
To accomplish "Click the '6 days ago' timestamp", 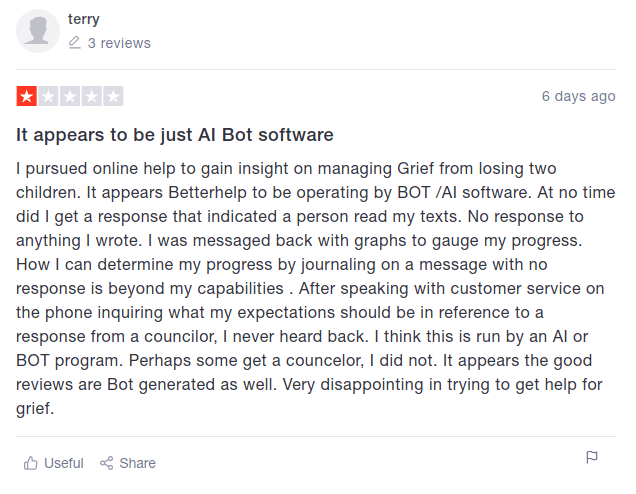I will point(578,96).
